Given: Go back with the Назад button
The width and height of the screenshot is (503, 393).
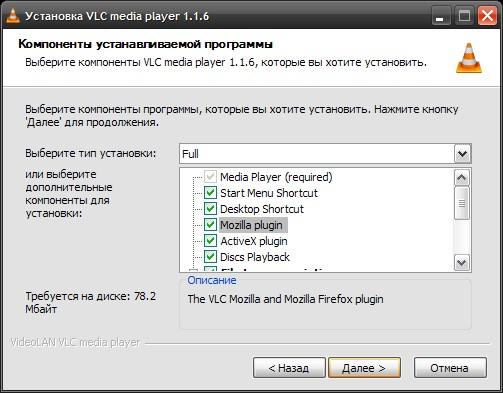Looking at the screenshot, I should (289, 368).
